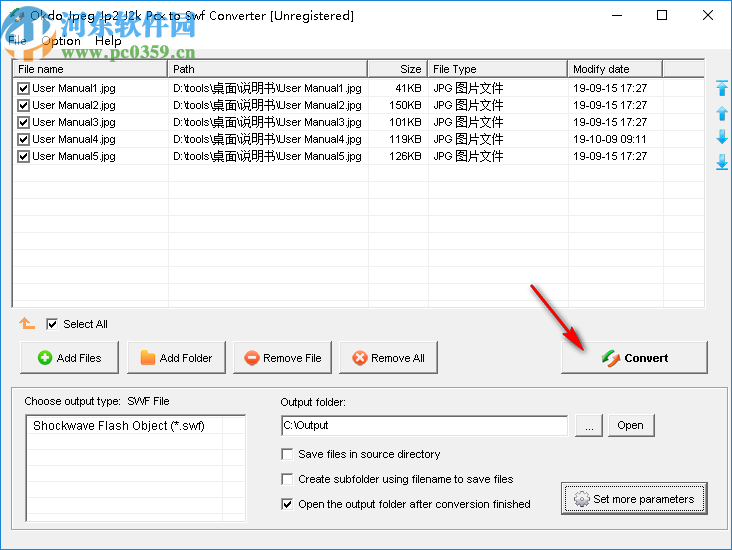Select the User Manual3.jpg file name
The height and width of the screenshot is (550, 732).
coord(74,122)
